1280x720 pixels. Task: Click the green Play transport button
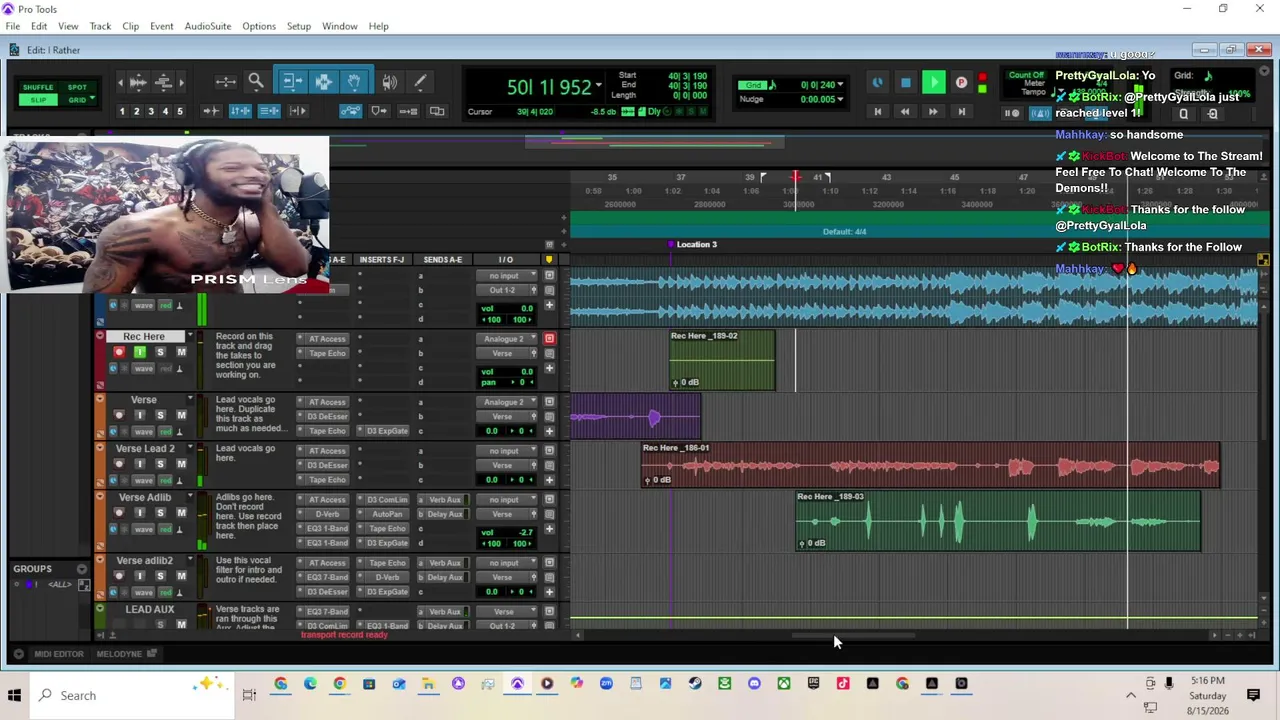click(x=933, y=83)
